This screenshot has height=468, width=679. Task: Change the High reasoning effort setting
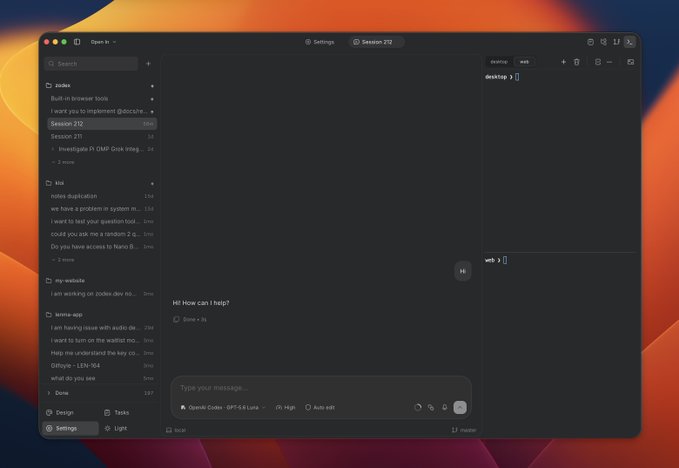point(286,407)
